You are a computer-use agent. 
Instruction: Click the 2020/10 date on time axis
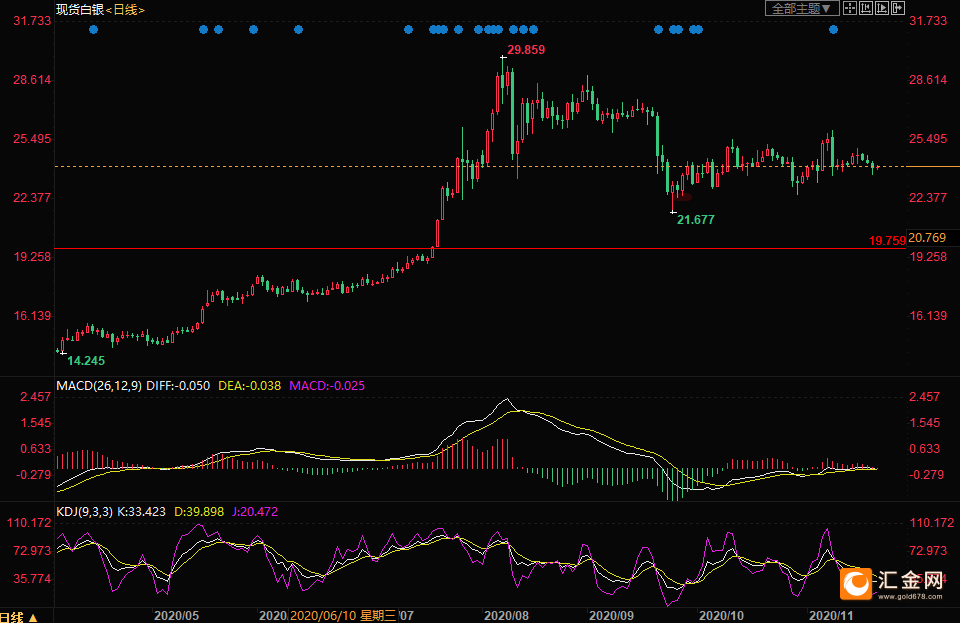(x=721, y=616)
